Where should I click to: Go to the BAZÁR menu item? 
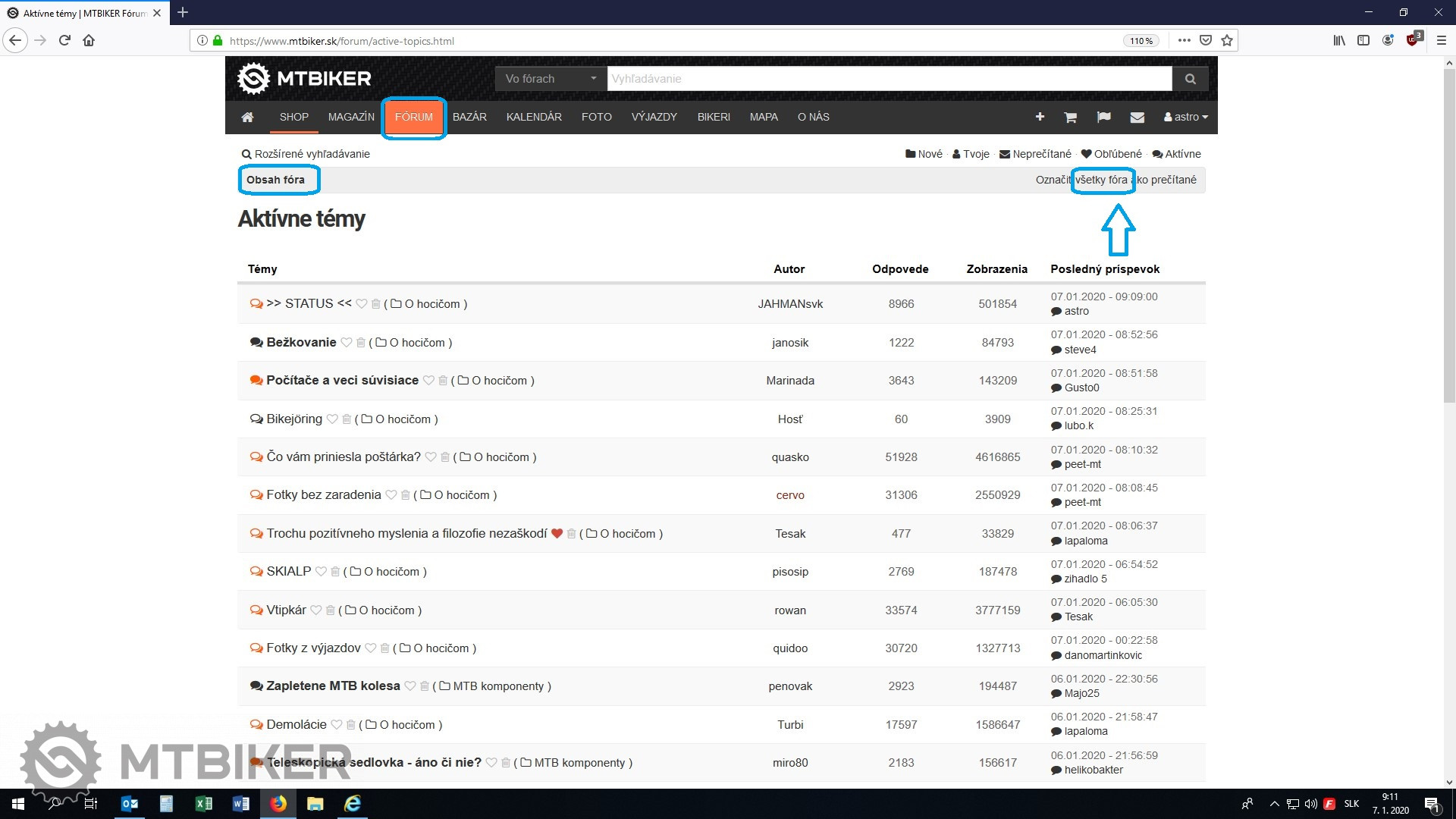coord(469,117)
